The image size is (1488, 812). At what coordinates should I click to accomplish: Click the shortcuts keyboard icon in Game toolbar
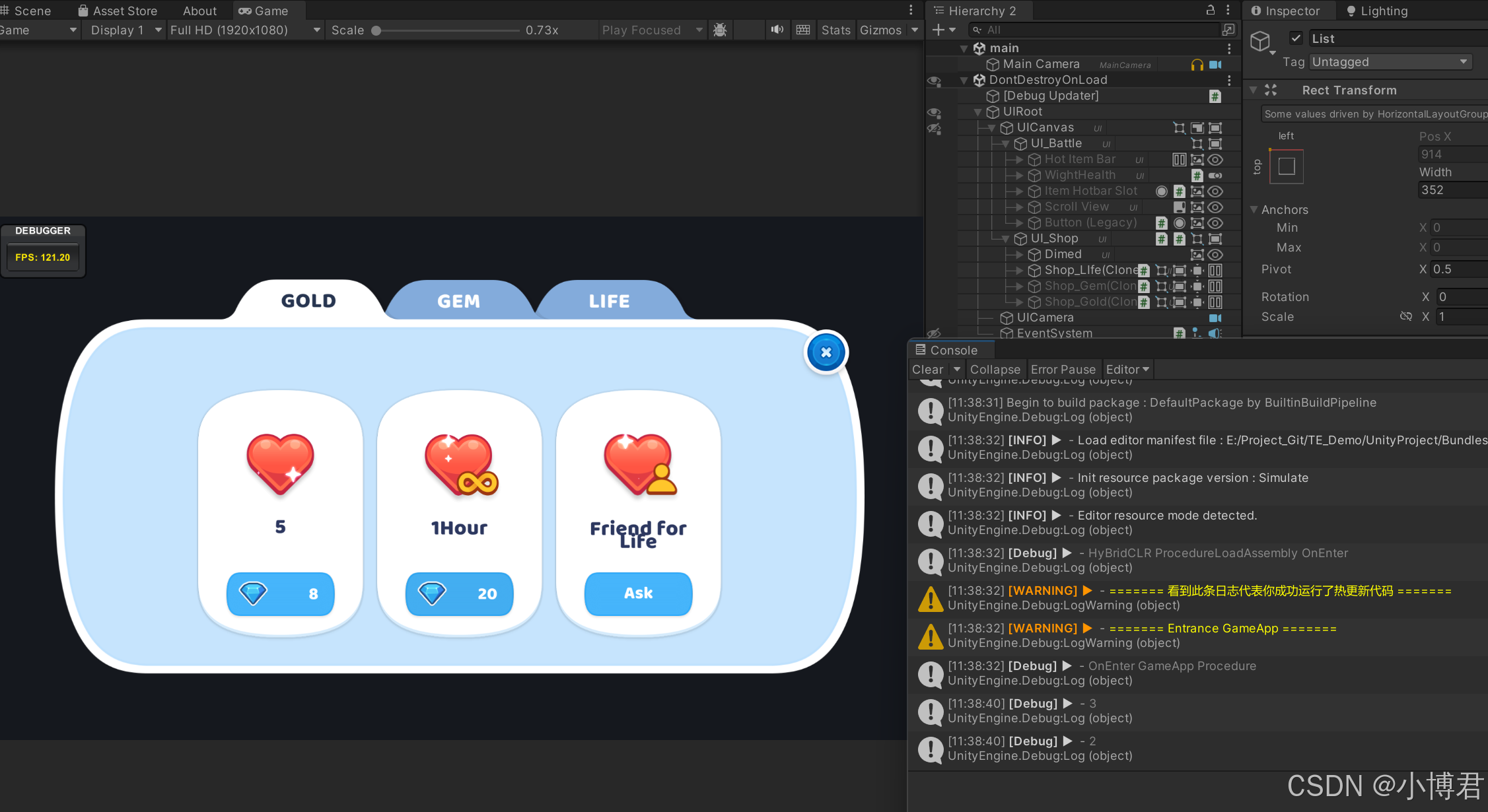[x=803, y=30]
